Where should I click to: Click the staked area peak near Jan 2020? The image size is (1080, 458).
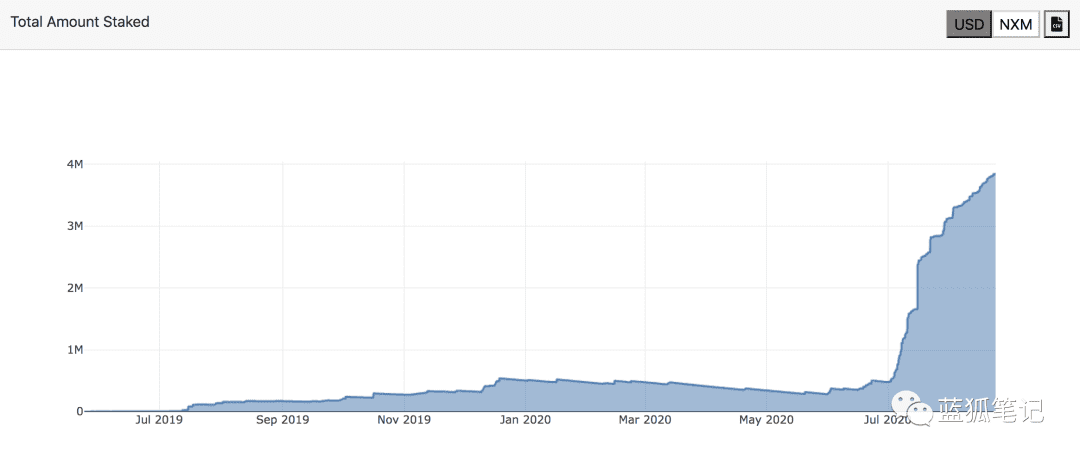501,378
